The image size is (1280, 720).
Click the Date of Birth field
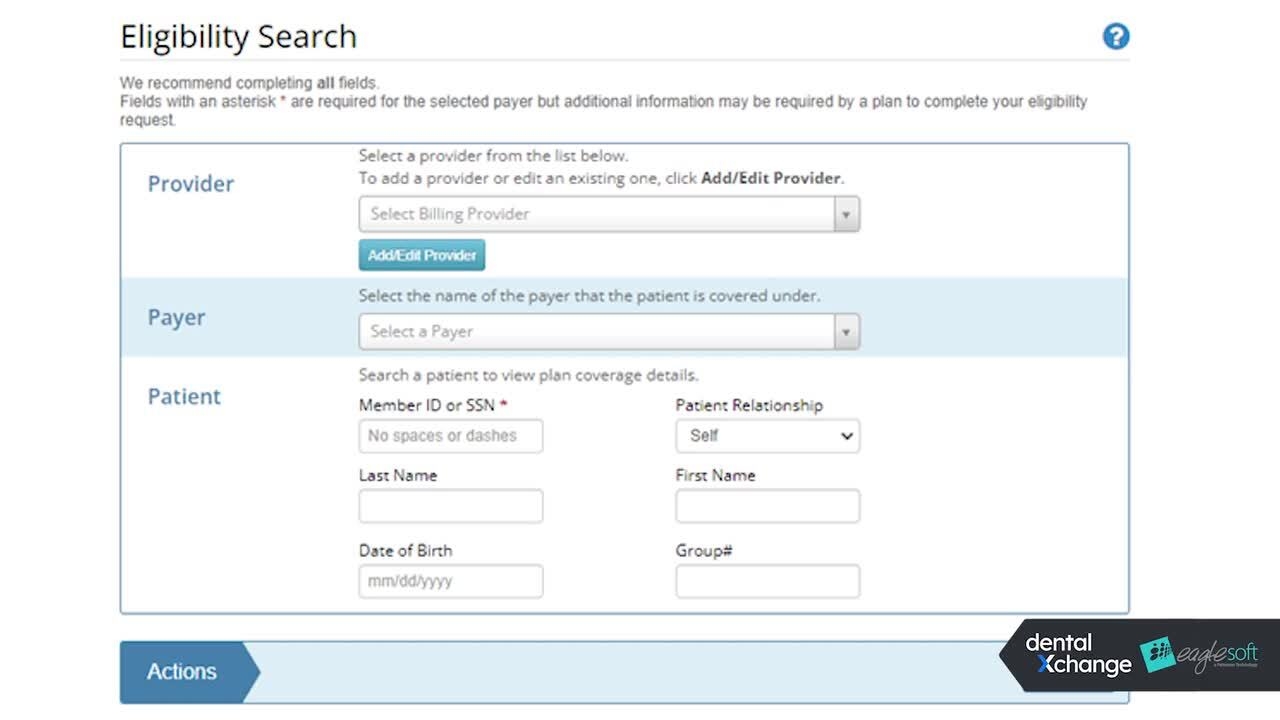(x=450, y=581)
